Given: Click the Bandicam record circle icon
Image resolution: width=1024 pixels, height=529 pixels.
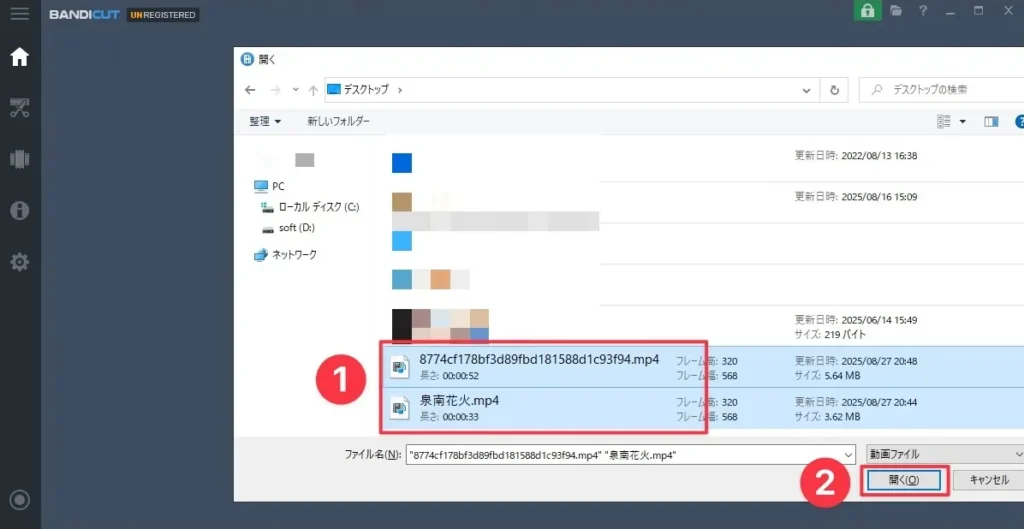Looking at the screenshot, I should coord(20,500).
